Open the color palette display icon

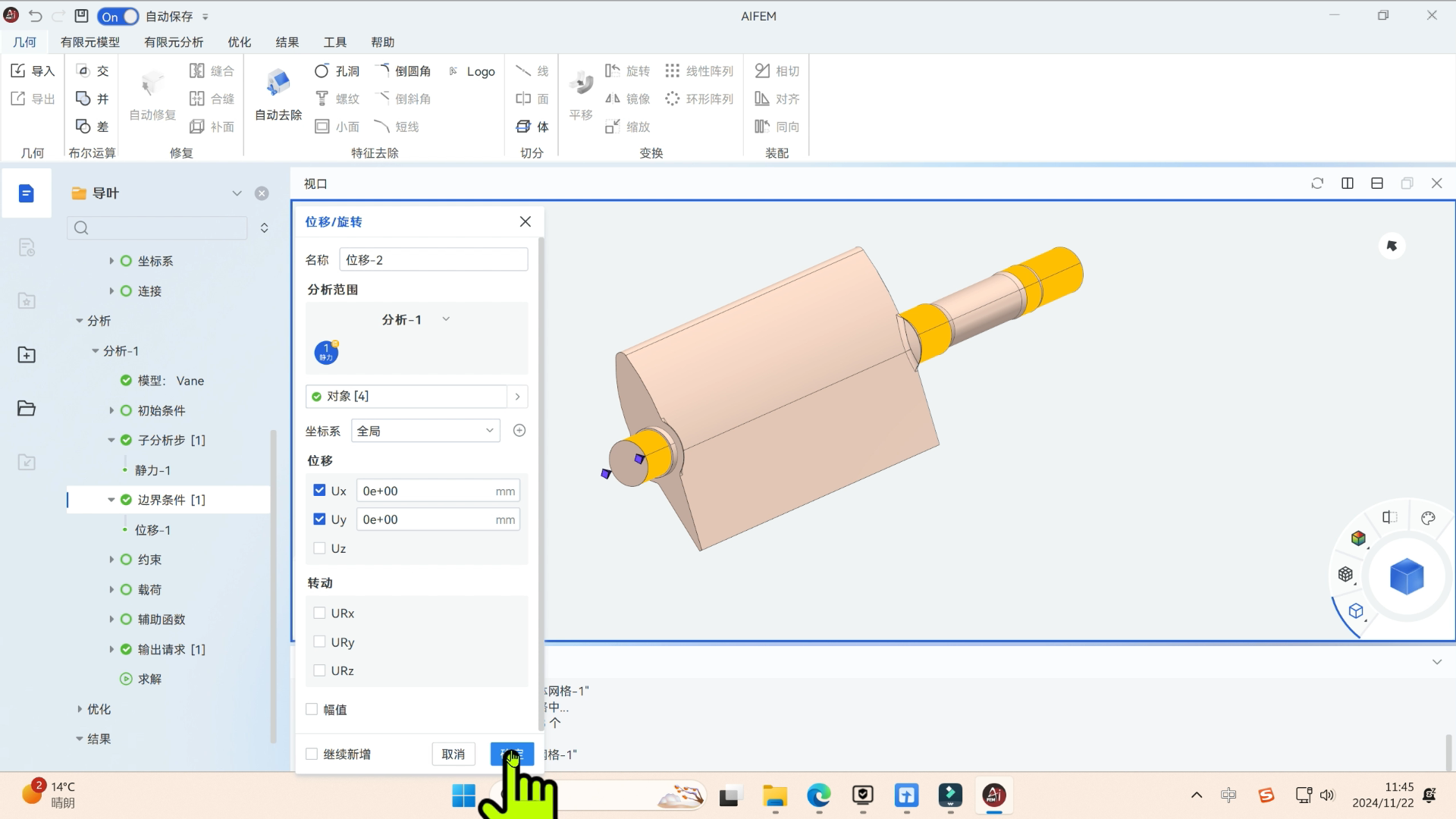click(x=1428, y=519)
